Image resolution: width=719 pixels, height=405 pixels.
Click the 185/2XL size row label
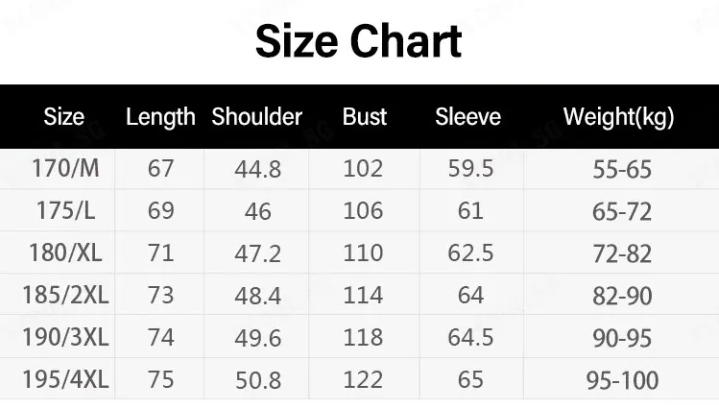pyautogui.click(x=65, y=295)
